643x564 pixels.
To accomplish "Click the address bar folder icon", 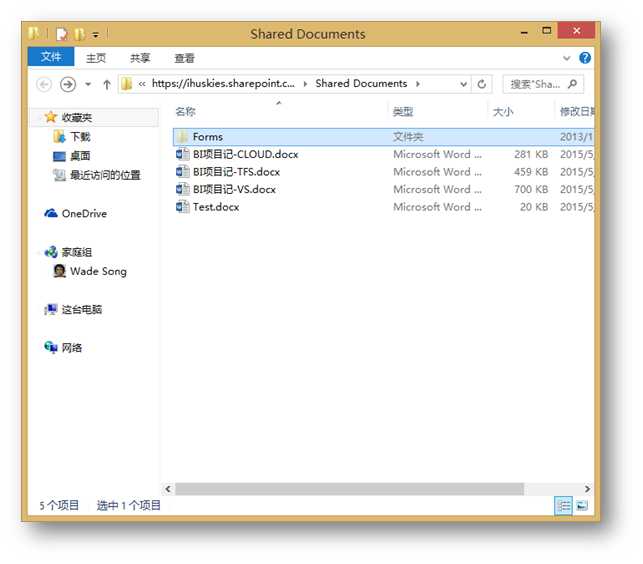I will tap(127, 84).
